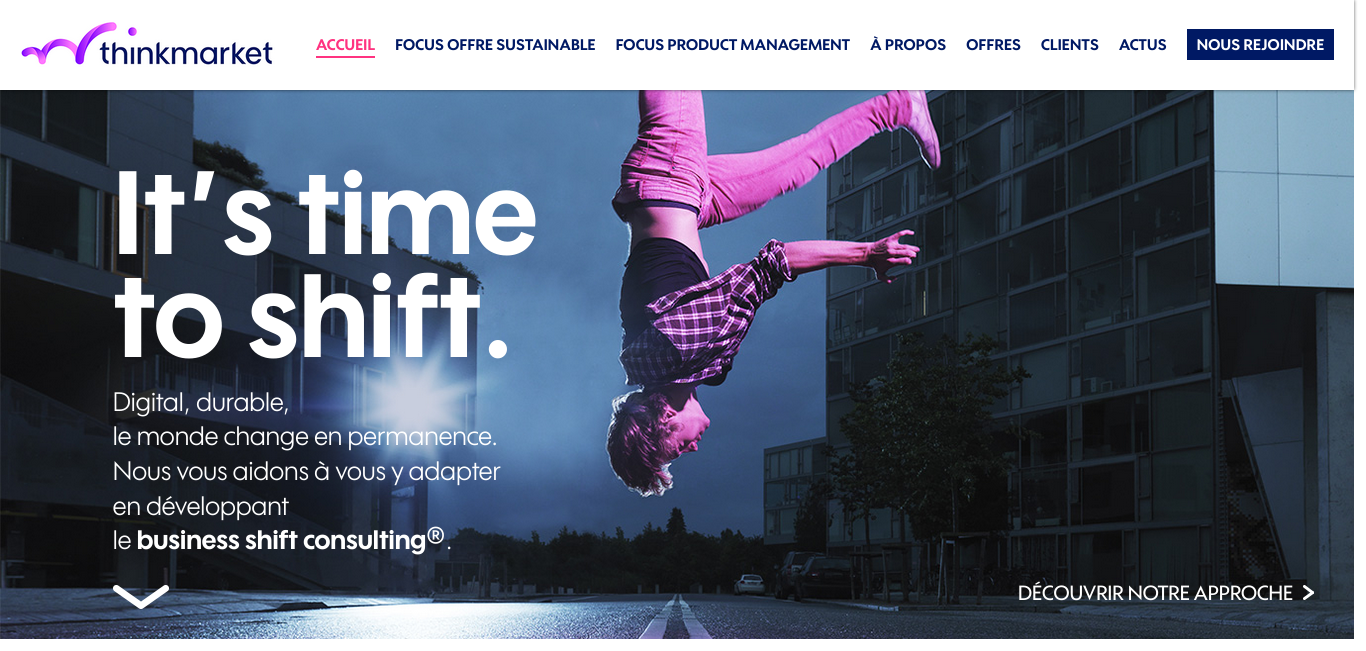
Task: Open the OFFRES navigation entry
Action: [x=993, y=45]
